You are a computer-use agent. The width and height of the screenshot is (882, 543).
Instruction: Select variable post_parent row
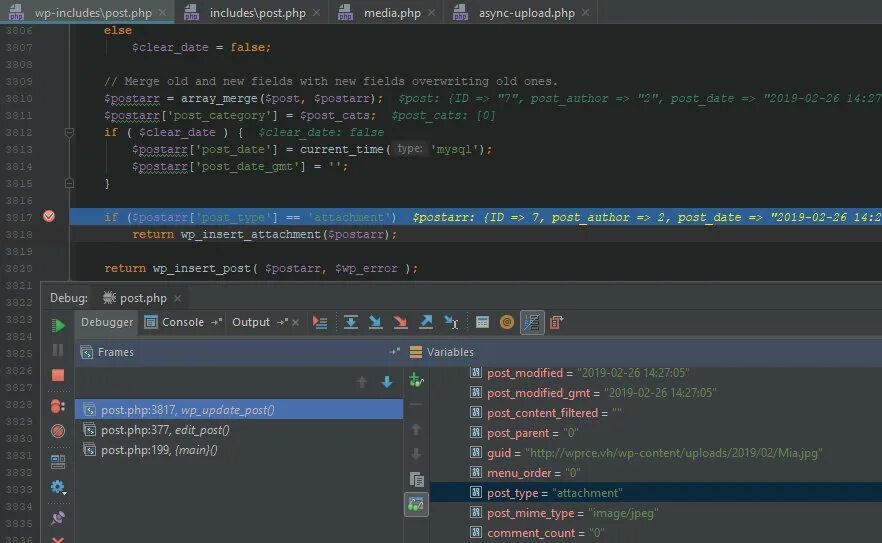[x=656, y=433]
